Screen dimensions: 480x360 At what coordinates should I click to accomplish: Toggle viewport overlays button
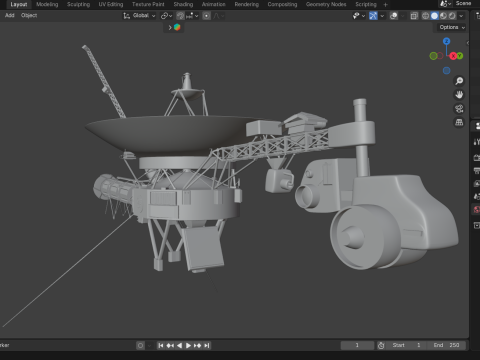(394, 16)
